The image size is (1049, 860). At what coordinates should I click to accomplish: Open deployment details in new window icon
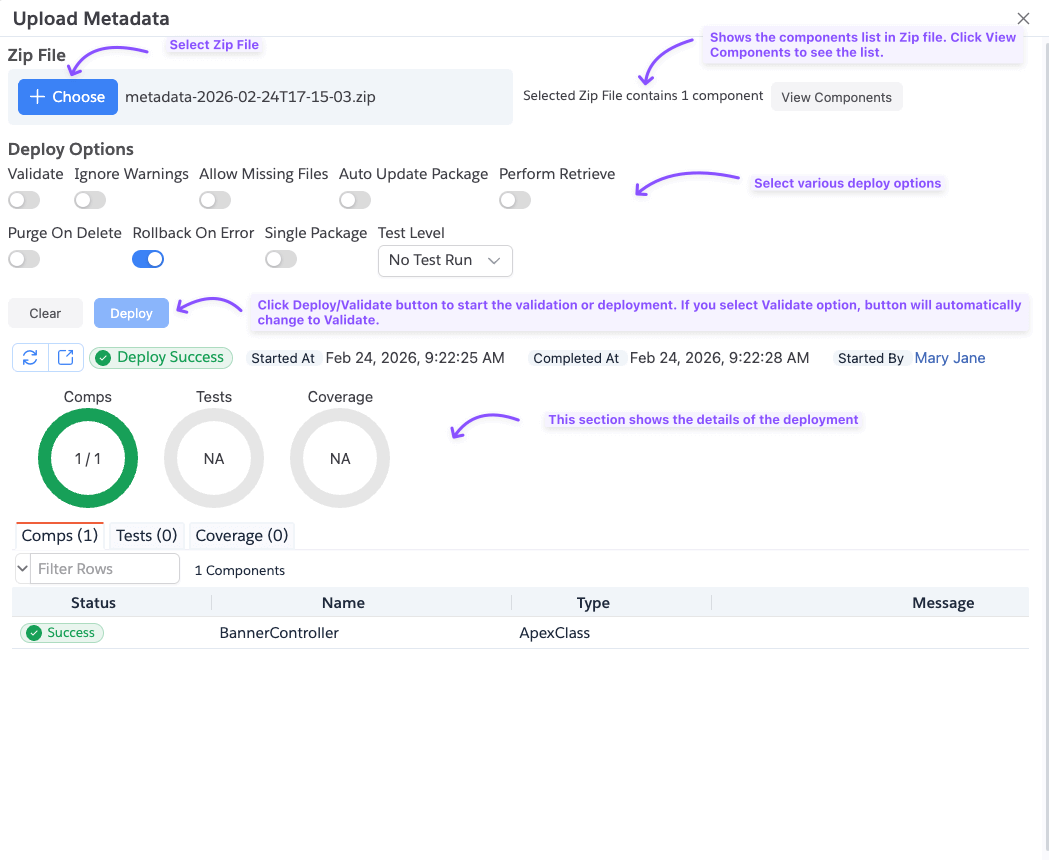(65, 358)
